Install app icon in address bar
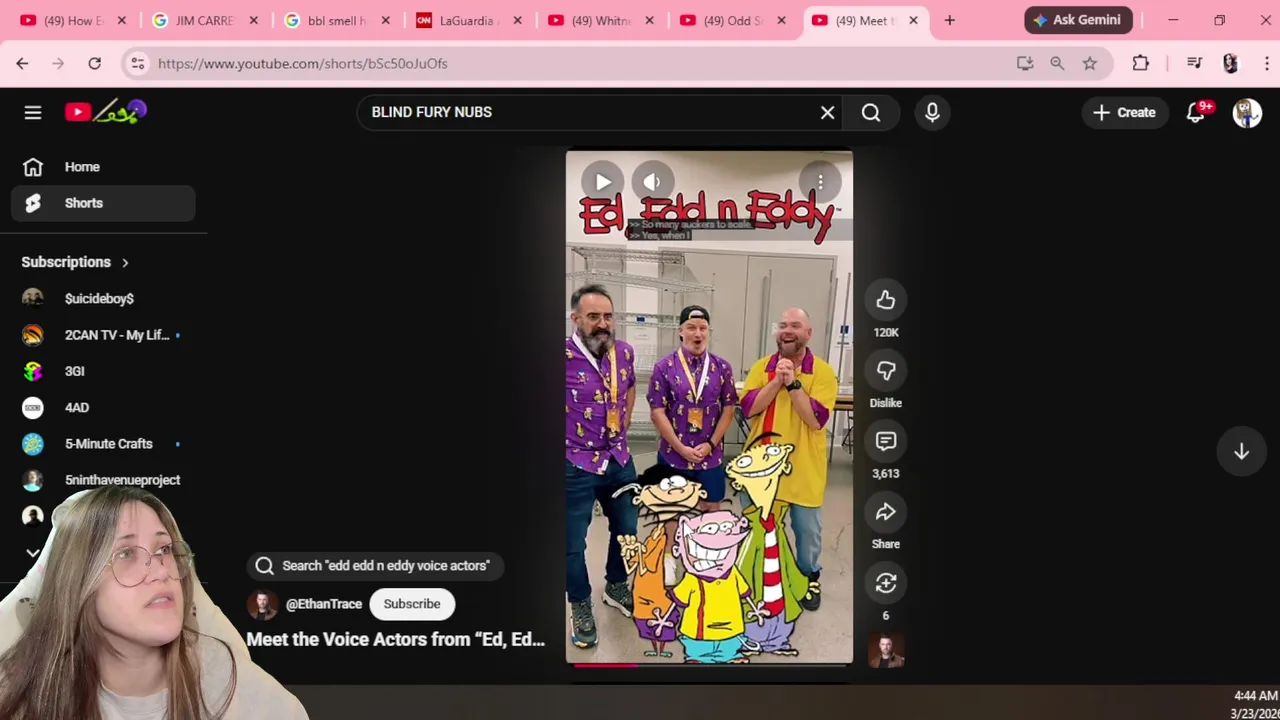This screenshot has width=1280, height=720. (x=1025, y=63)
